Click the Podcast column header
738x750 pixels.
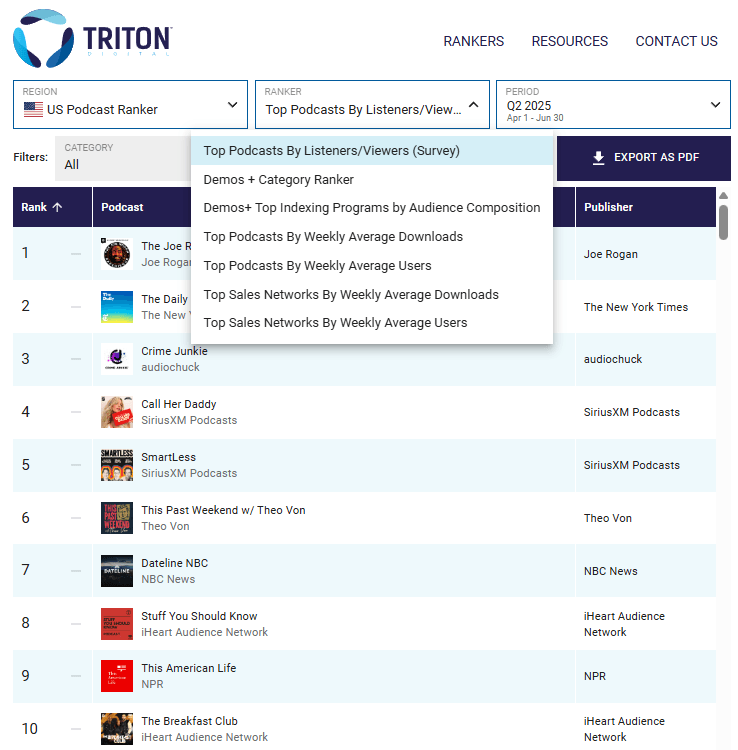tap(122, 207)
